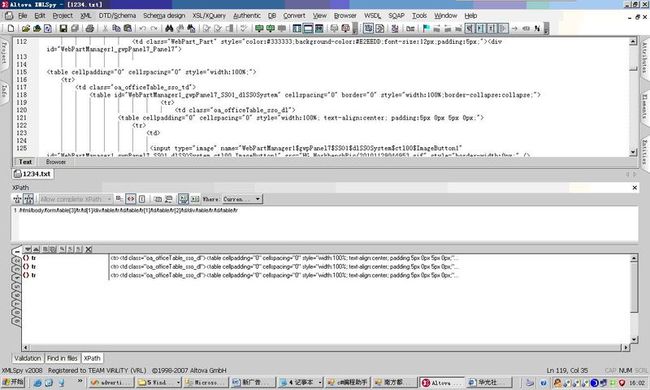Click the Windows Start button

point(13,382)
